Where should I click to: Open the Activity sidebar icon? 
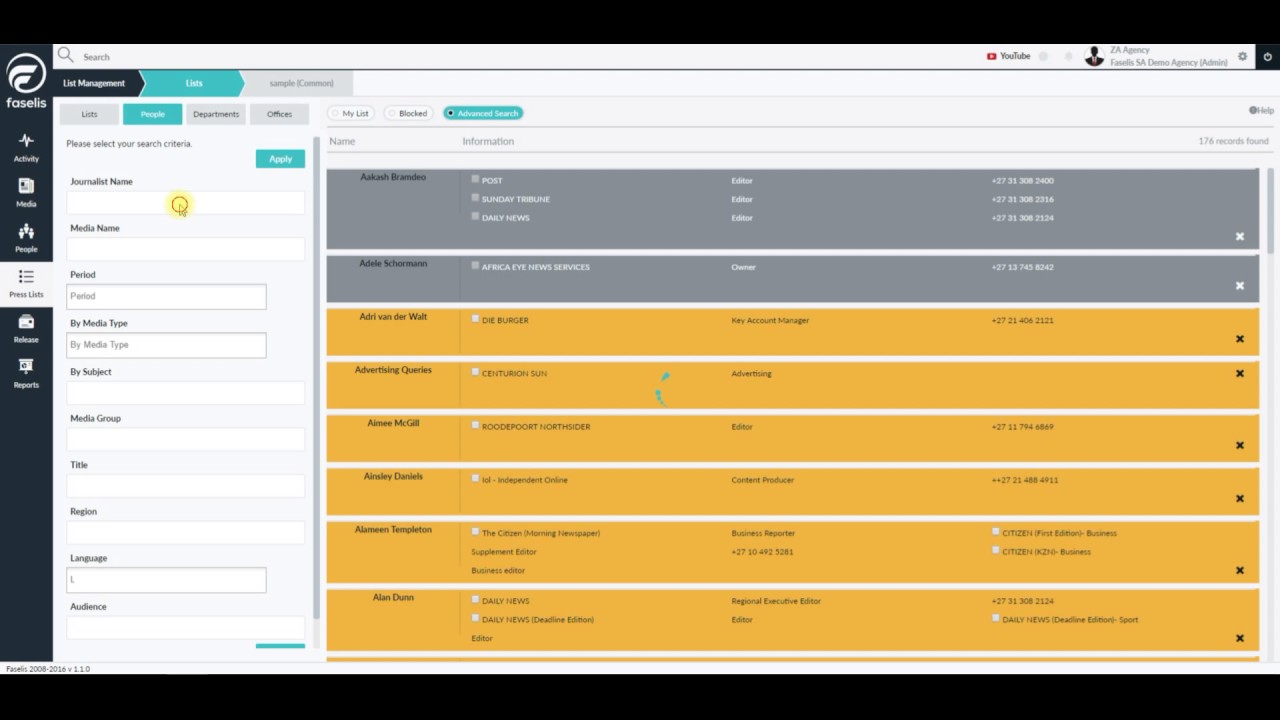[26, 147]
